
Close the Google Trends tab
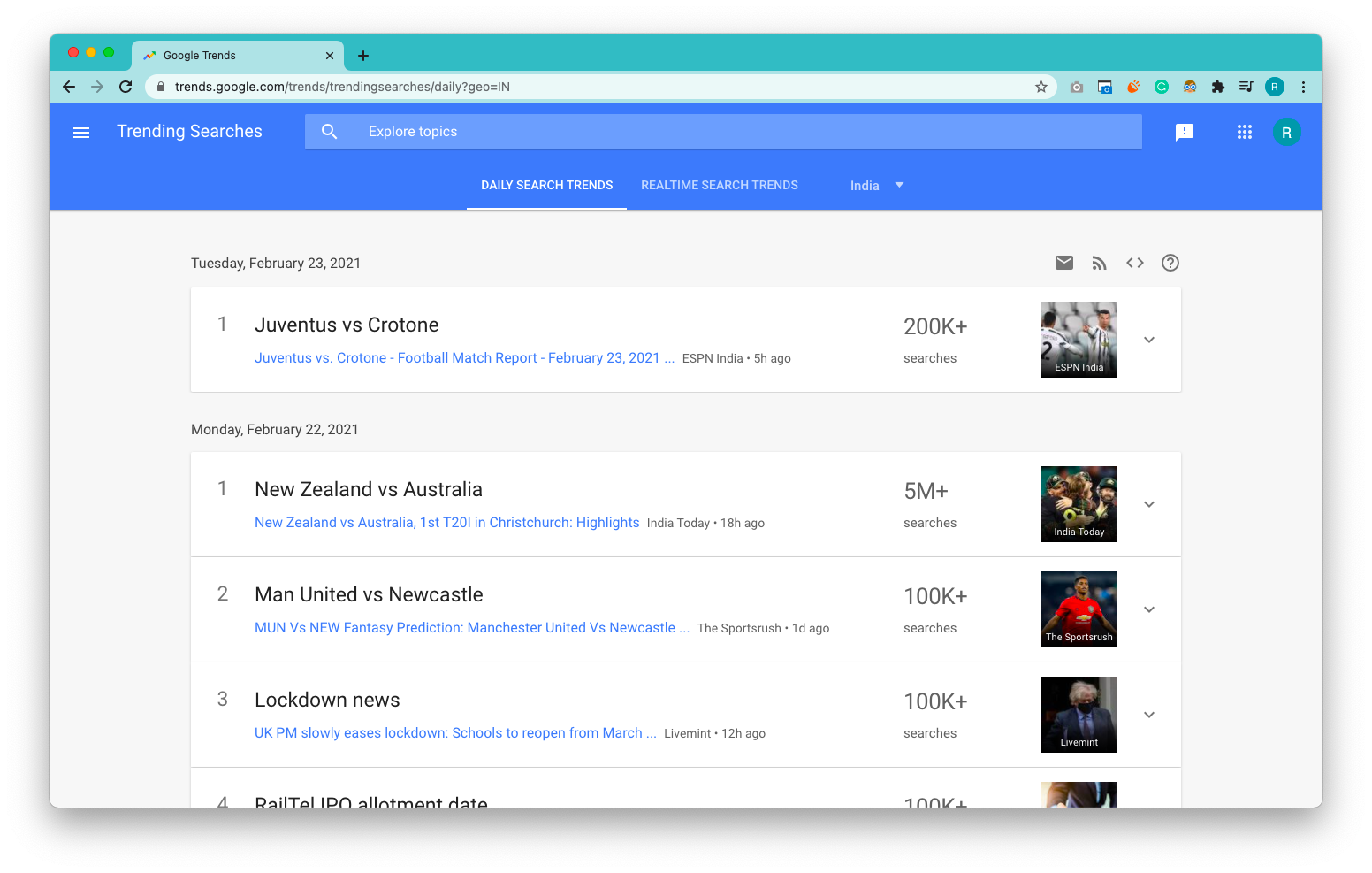coord(330,56)
